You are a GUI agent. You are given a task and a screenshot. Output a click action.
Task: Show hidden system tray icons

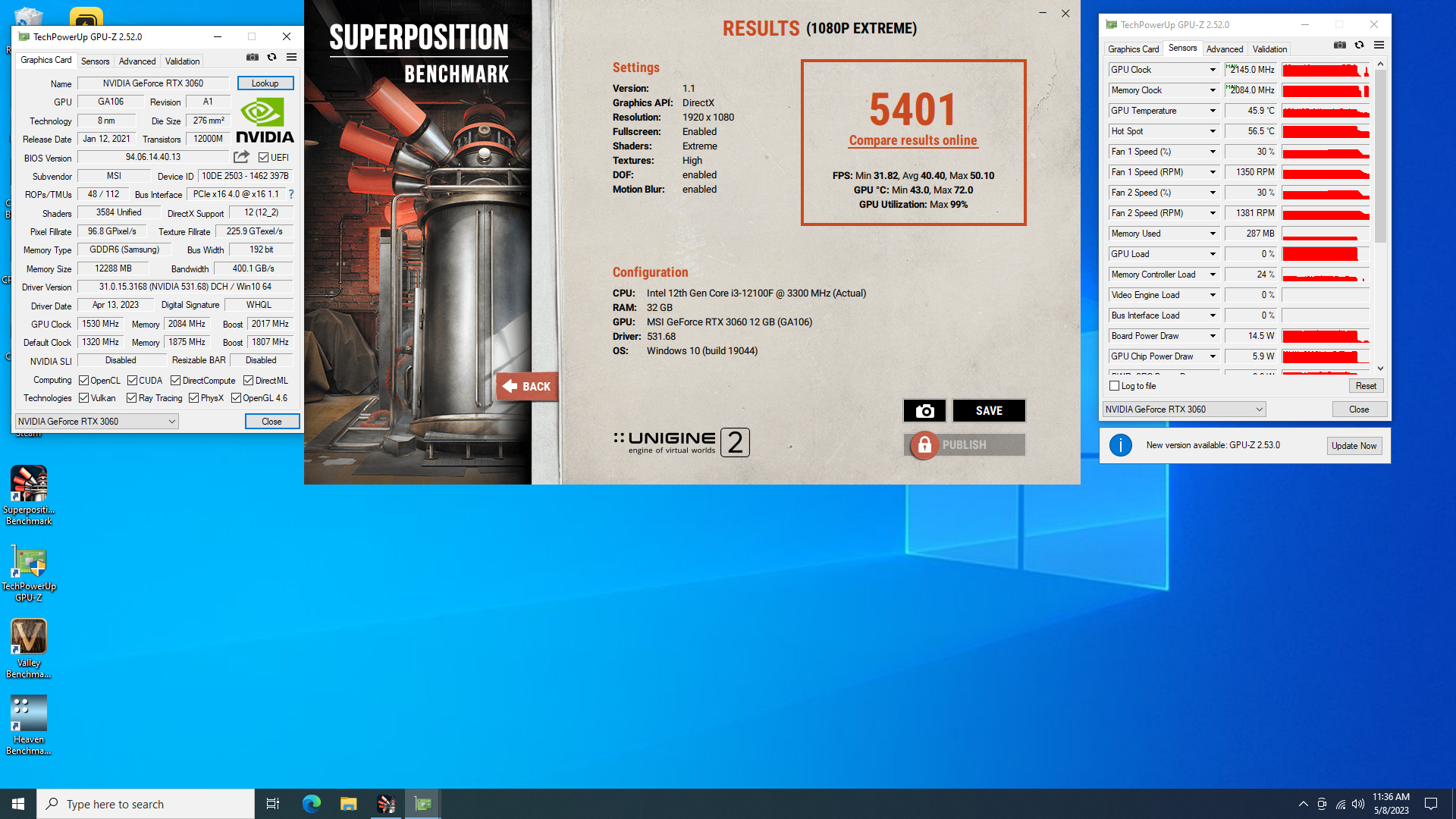[1303, 804]
